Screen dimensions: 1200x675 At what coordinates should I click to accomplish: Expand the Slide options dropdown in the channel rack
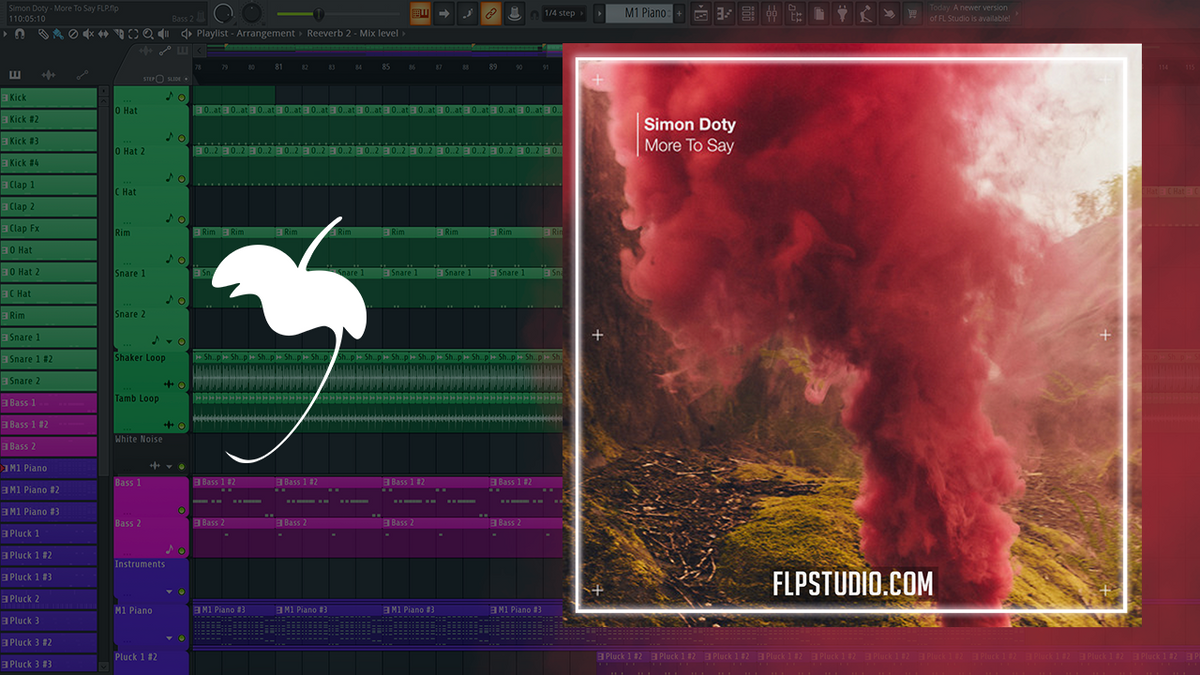184,78
